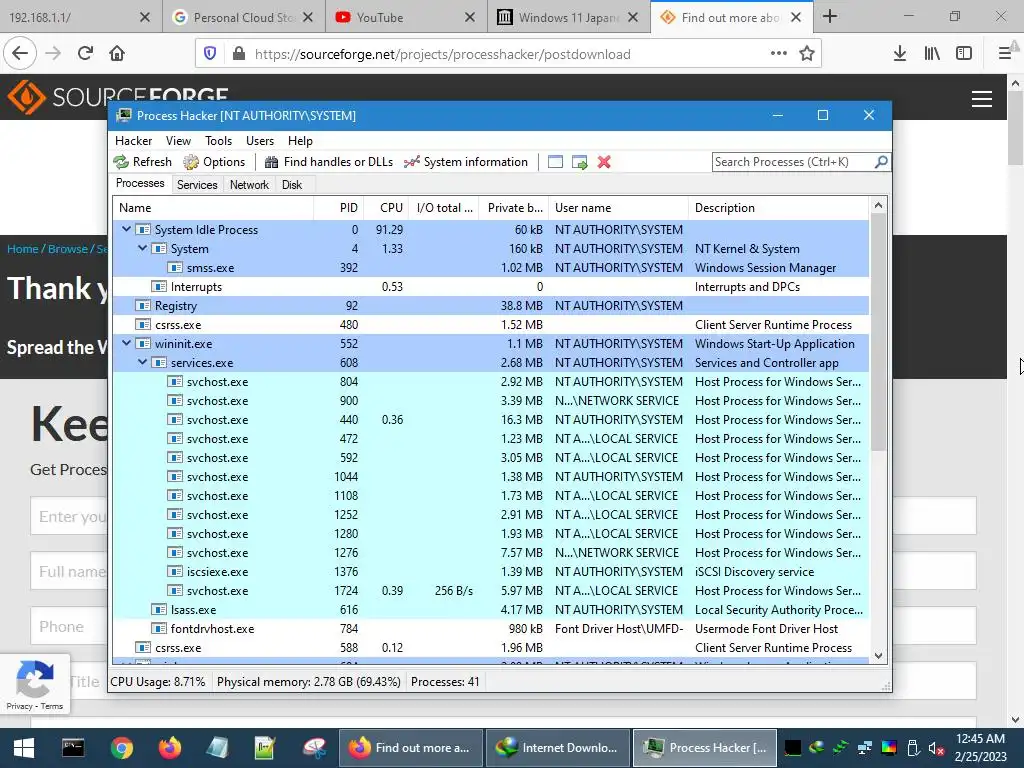Open the Tools menu
Screen dimensions: 1024x768
(218, 140)
